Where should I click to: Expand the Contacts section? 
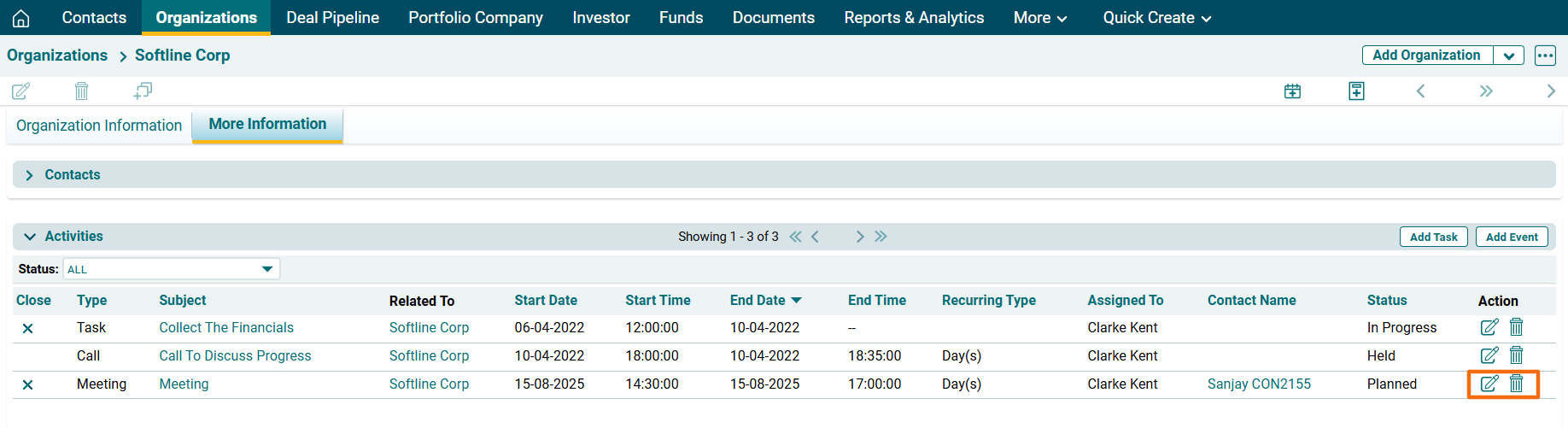[x=30, y=175]
